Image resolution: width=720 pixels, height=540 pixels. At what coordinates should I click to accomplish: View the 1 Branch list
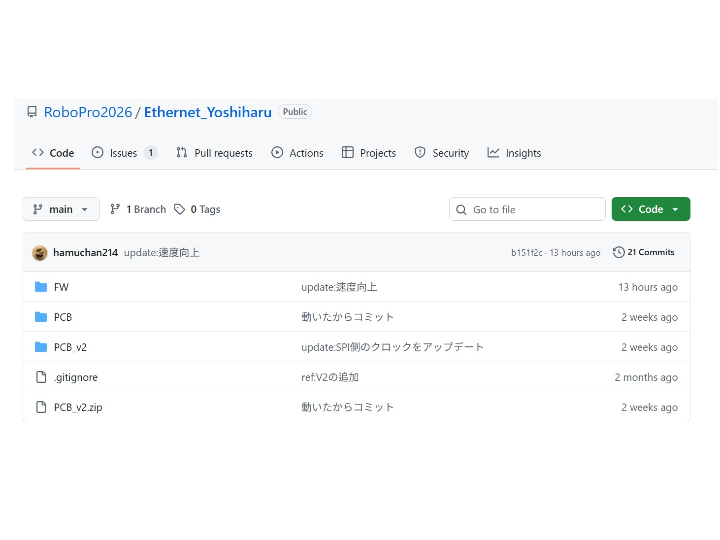pyautogui.click(x=138, y=209)
